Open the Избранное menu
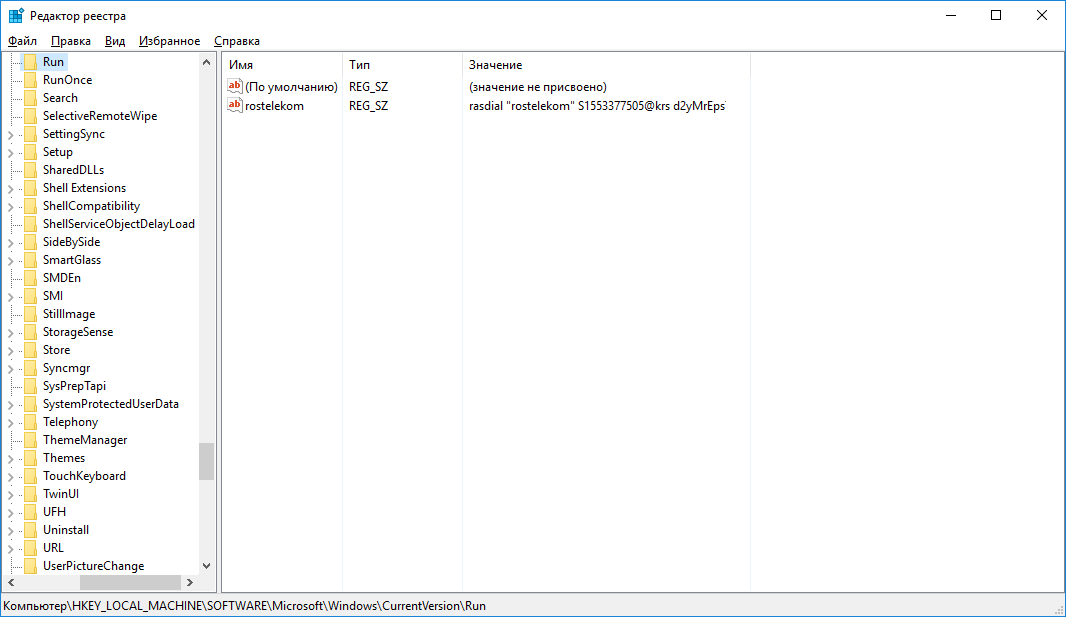This screenshot has height=617, width=1066. 169,41
